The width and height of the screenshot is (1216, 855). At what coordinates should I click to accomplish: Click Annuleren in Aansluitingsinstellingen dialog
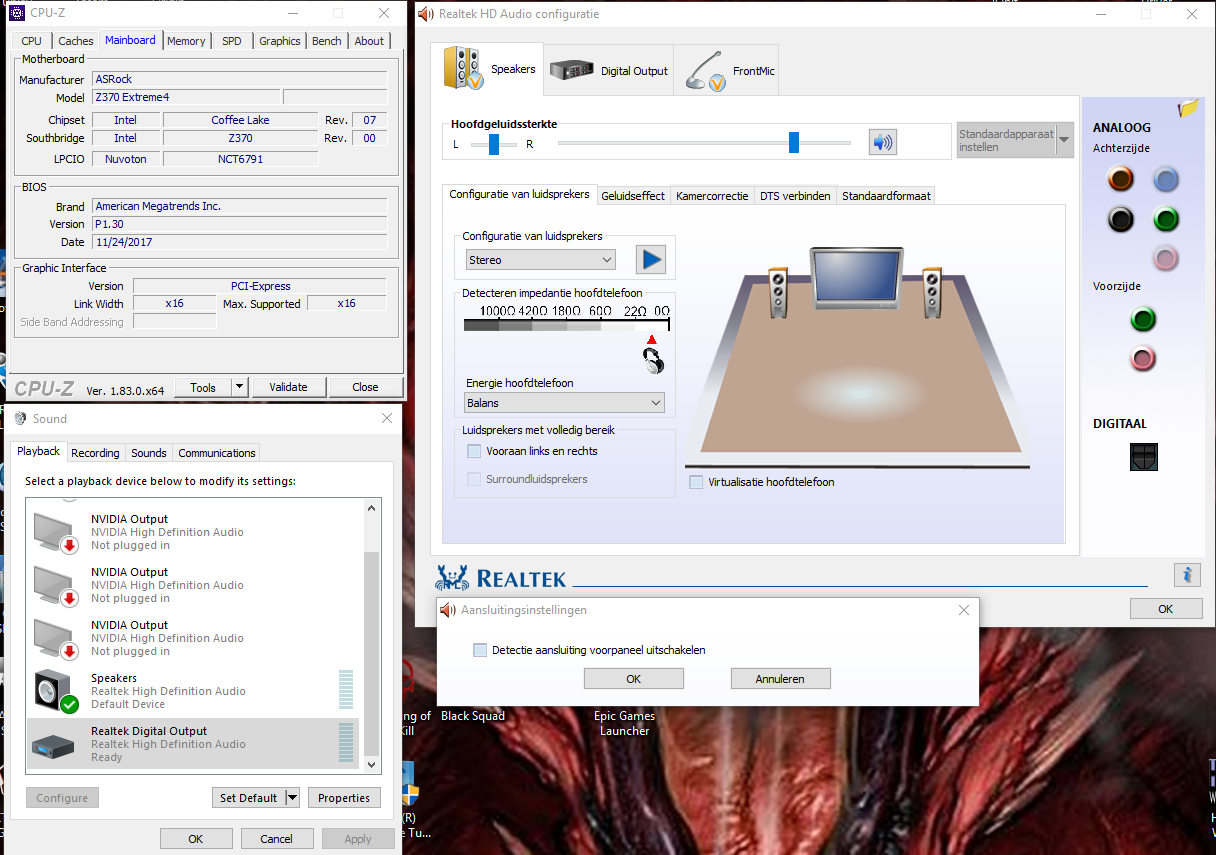780,679
